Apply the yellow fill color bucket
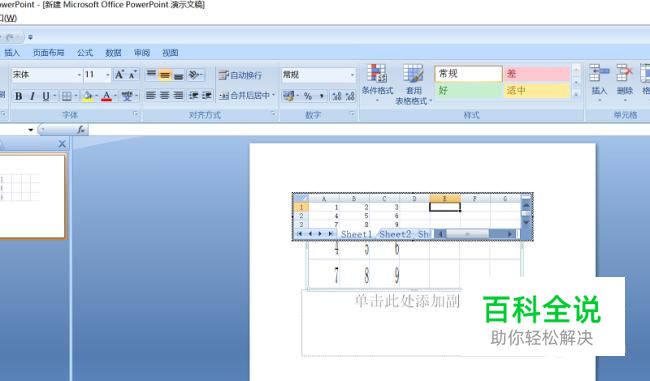 pyautogui.click(x=87, y=96)
